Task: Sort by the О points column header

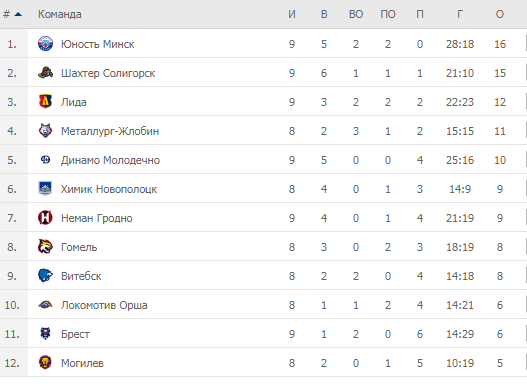Action: point(500,14)
